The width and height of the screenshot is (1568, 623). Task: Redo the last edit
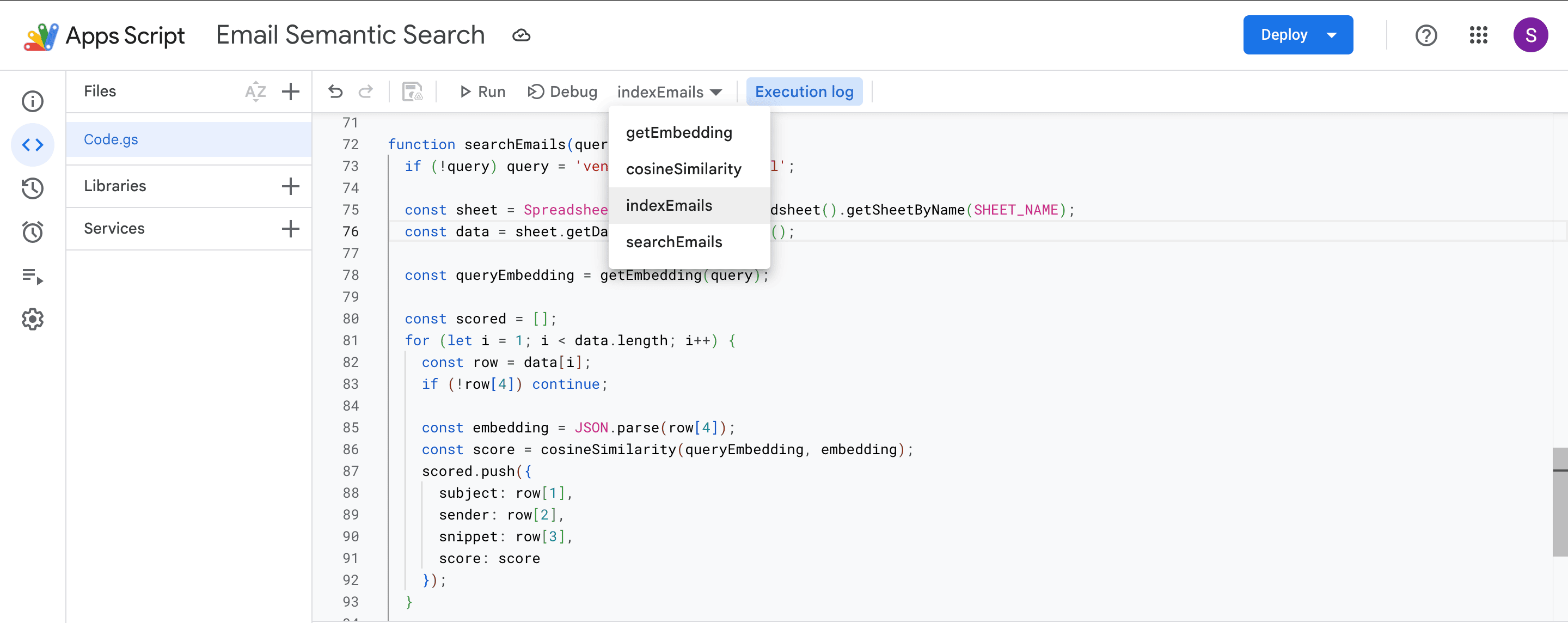365,91
